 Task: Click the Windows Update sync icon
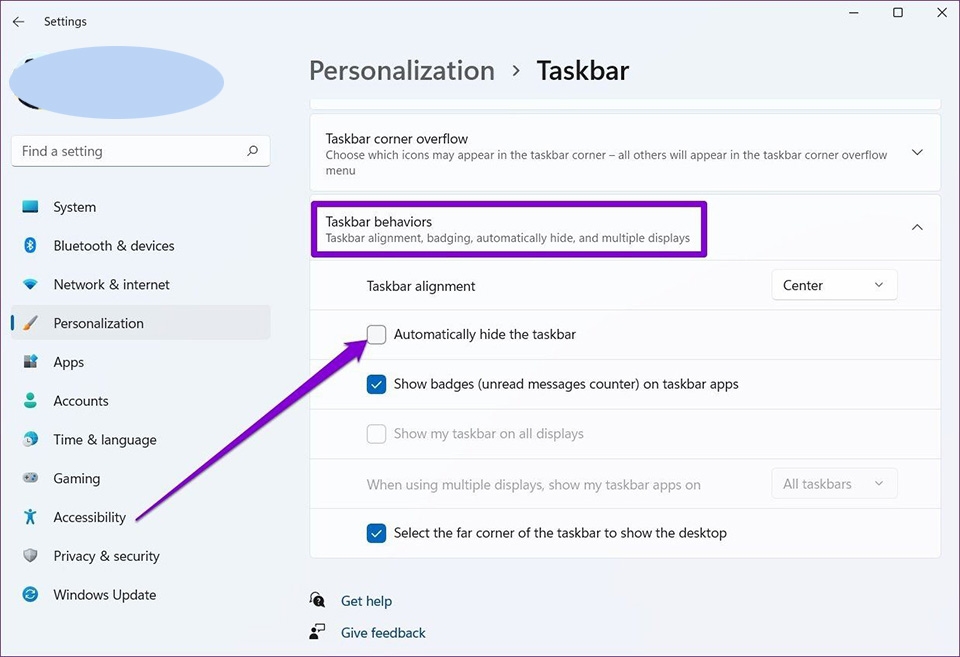pyautogui.click(x=30, y=594)
